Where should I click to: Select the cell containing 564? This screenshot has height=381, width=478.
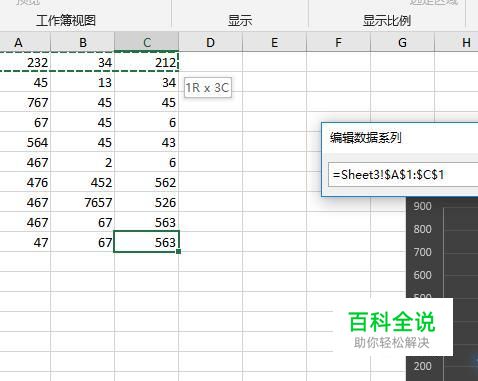[x=25, y=142]
